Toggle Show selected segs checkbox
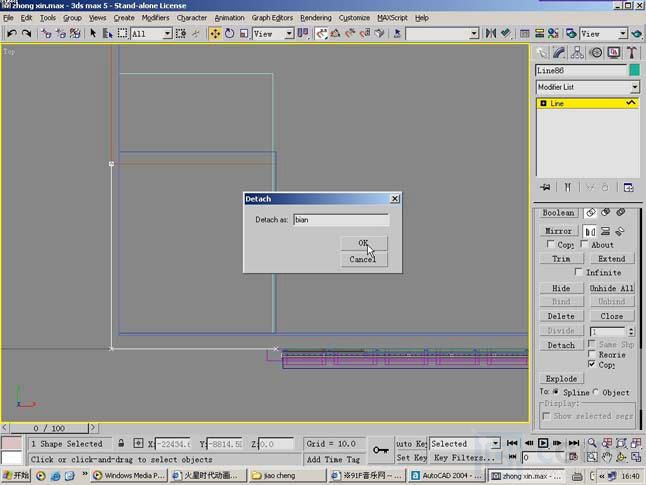The height and width of the screenshot is (485, 646). pyautogui.click(x=547, y=416)
